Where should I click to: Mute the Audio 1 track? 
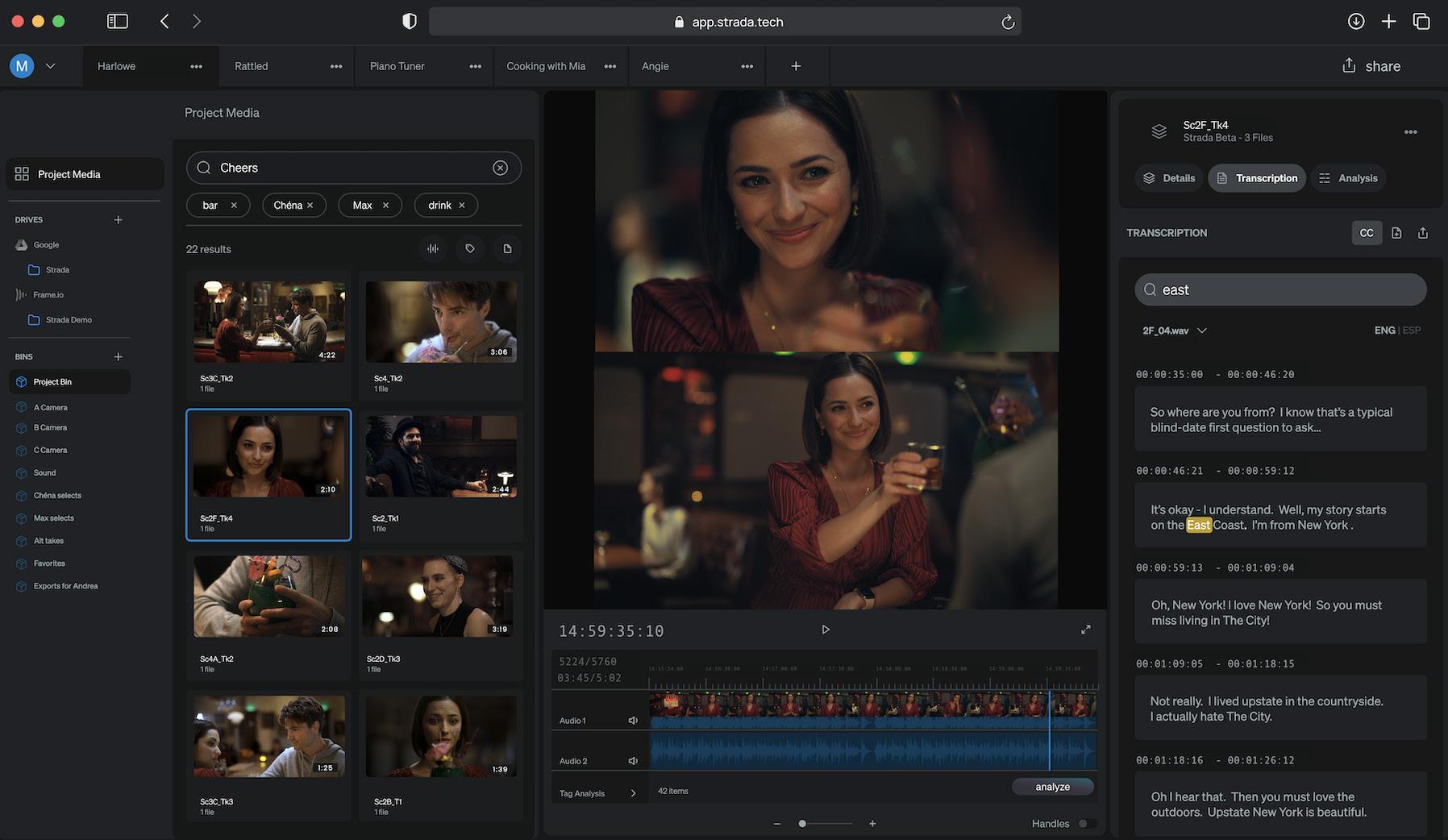pos(633,721)
